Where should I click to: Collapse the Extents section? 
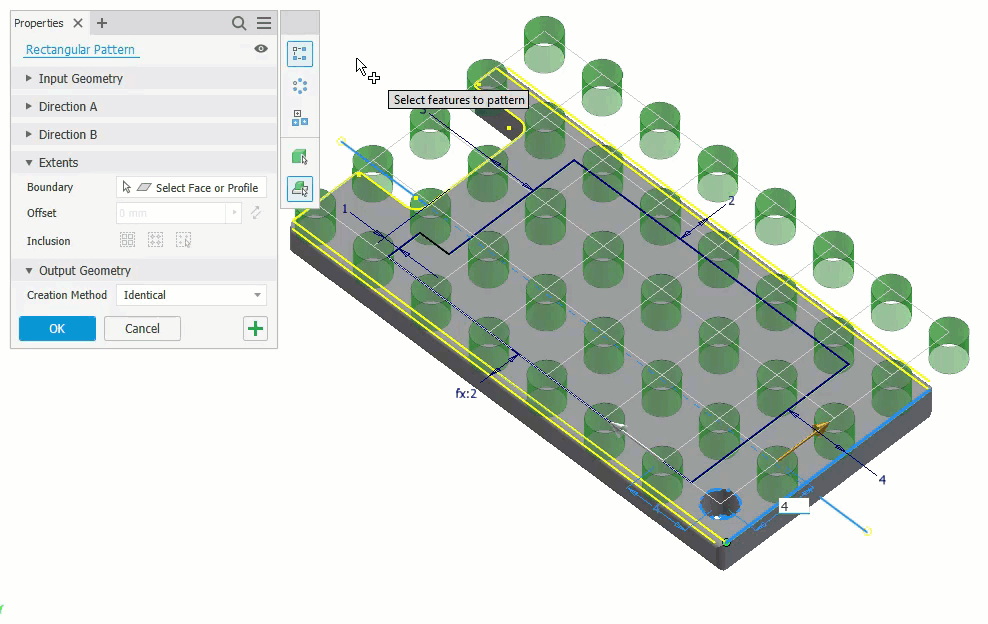click(x=144, y=163)
